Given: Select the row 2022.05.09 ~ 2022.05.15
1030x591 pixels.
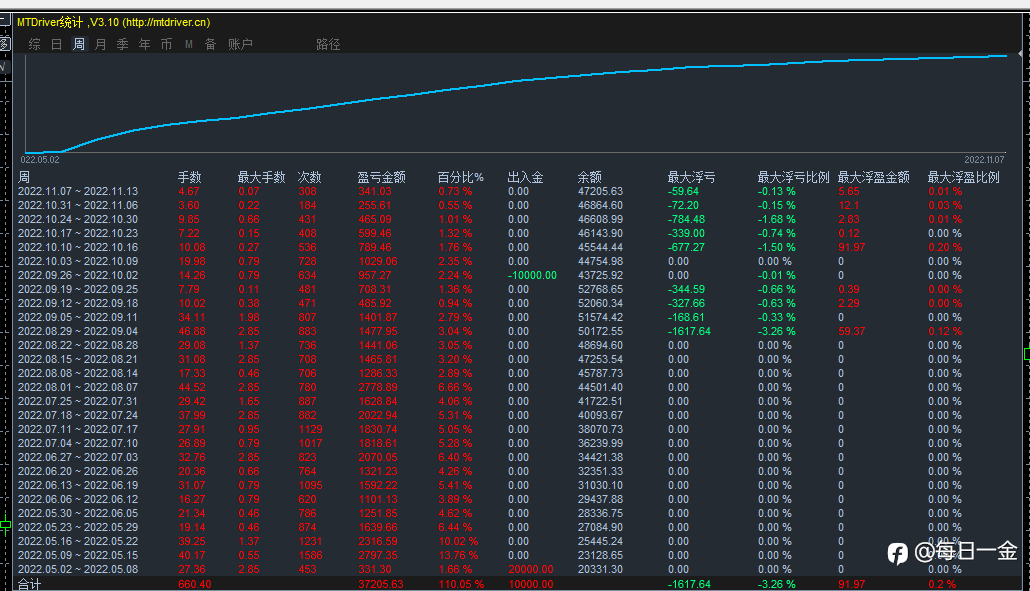Looking at the screenshot, I should 516,555.
